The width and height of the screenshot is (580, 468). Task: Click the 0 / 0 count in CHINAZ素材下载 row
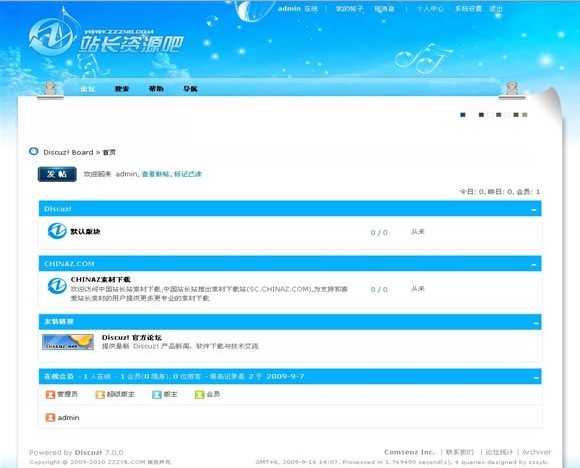[379, 289]
